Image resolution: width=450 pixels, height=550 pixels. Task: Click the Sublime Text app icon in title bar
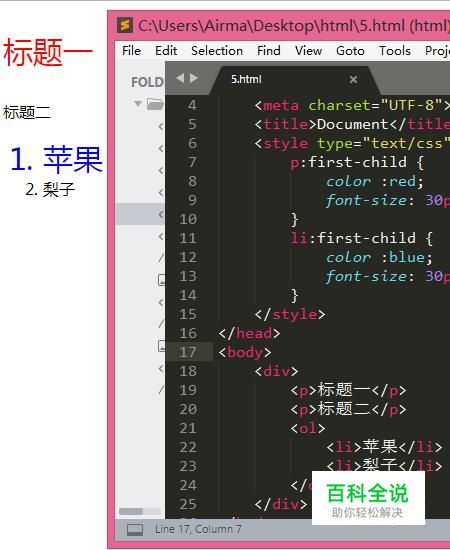click(125, 25)
